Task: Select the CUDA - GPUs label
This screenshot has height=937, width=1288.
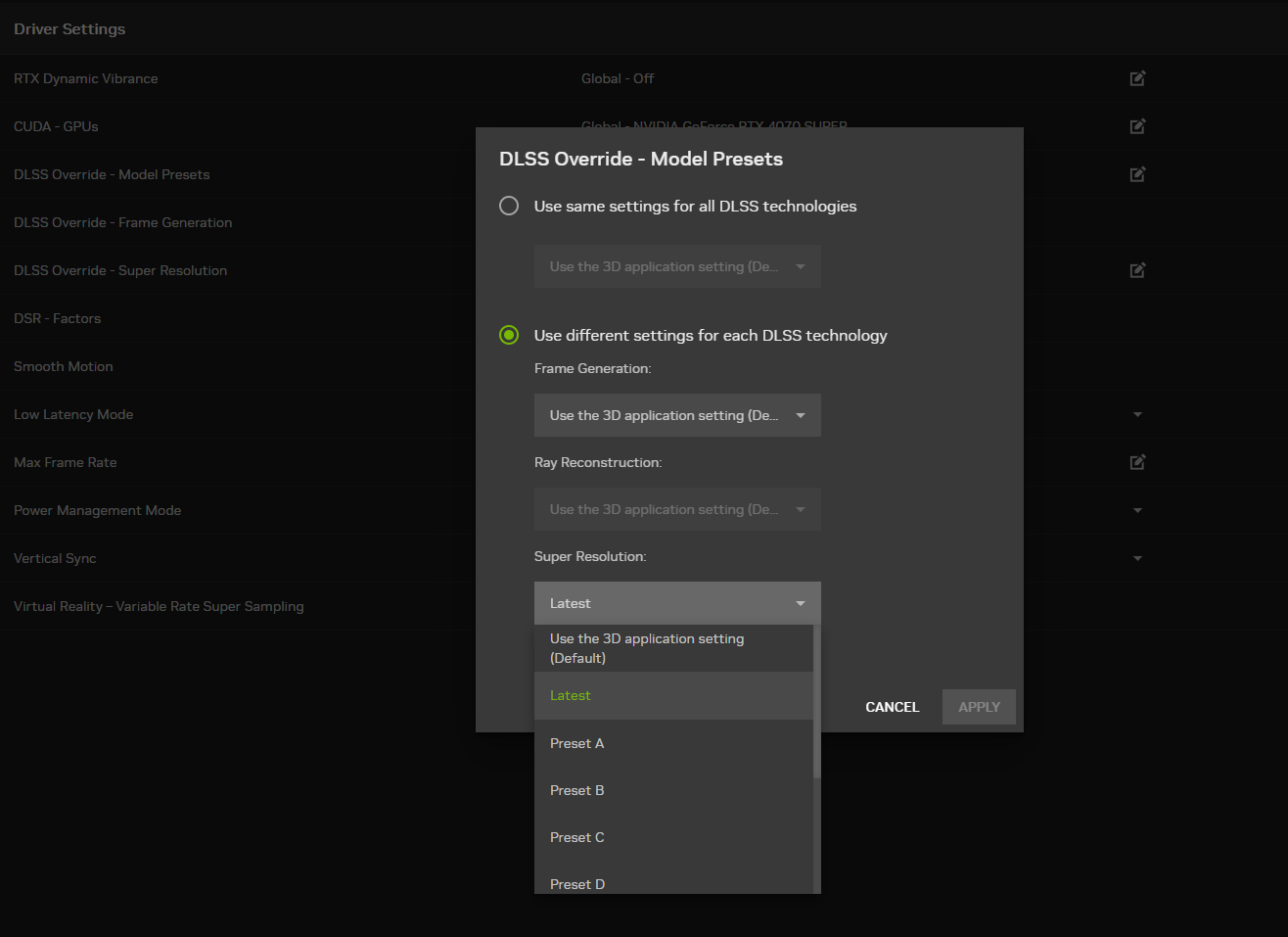Action: (56, 126)
